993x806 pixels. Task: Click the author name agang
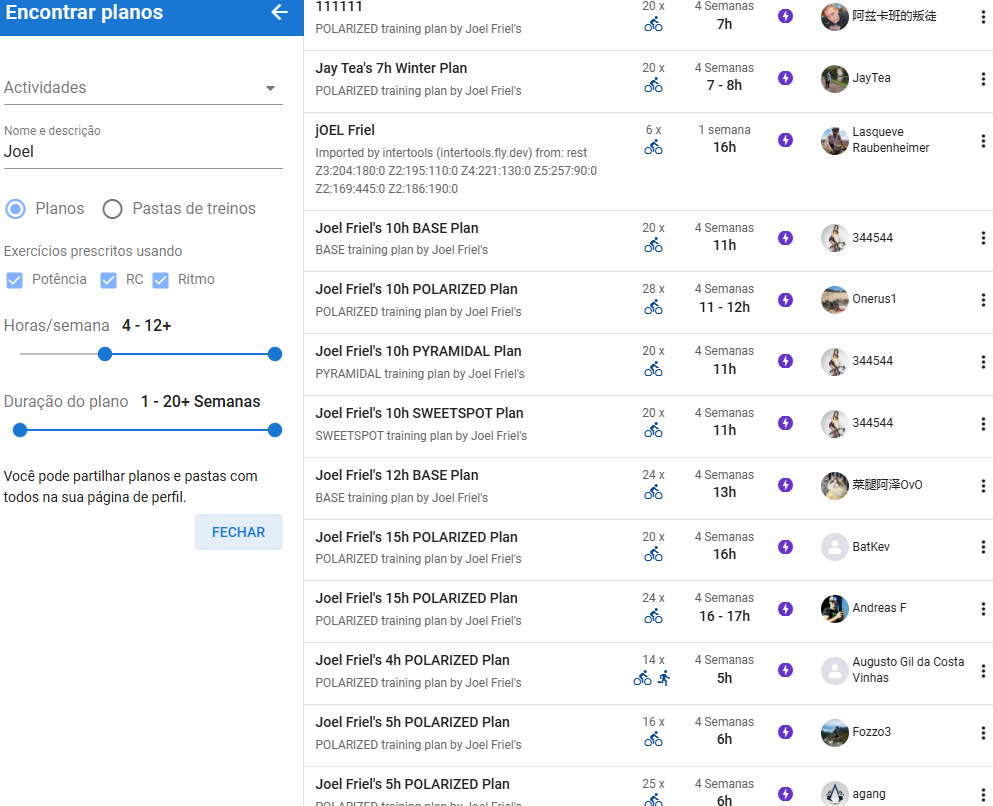click(869, 794)
